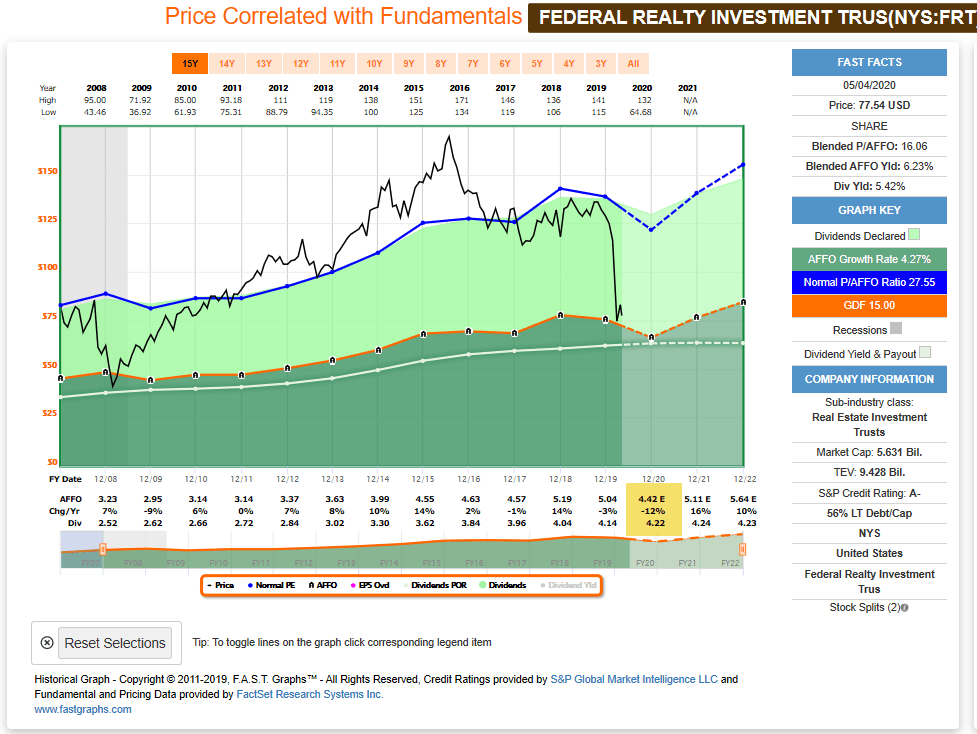Viewport: 977px width, 734px height.
Task: Click the Recessions gray swatch
Action: 896,328
